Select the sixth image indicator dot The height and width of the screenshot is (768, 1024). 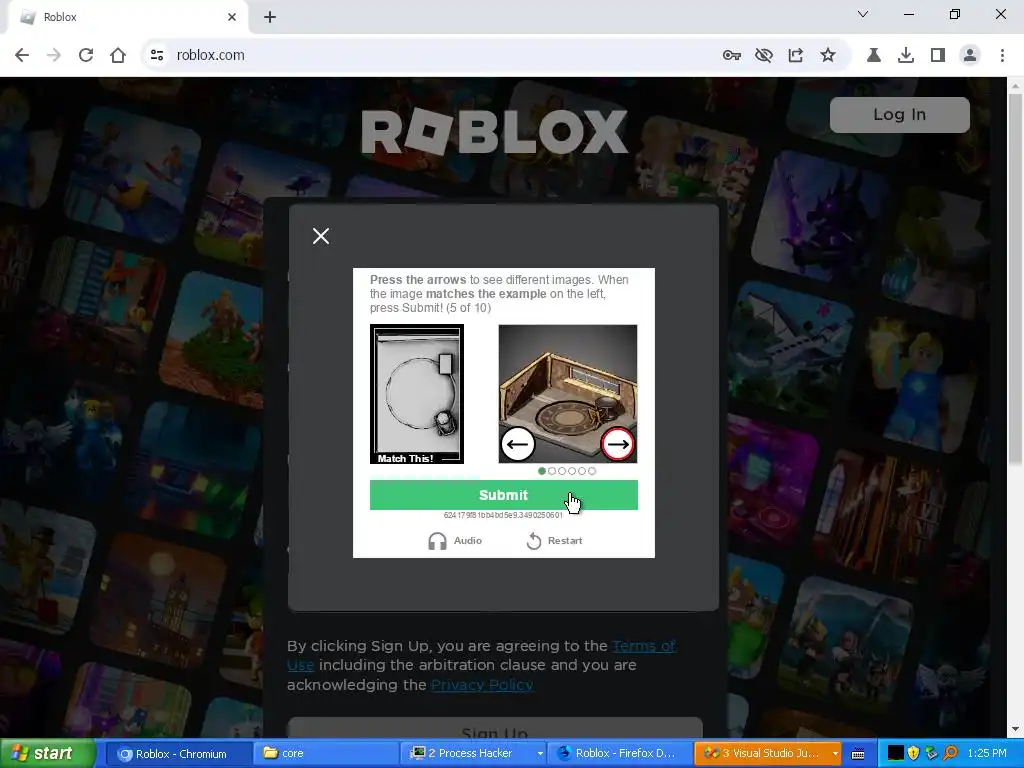pos(592,471)
